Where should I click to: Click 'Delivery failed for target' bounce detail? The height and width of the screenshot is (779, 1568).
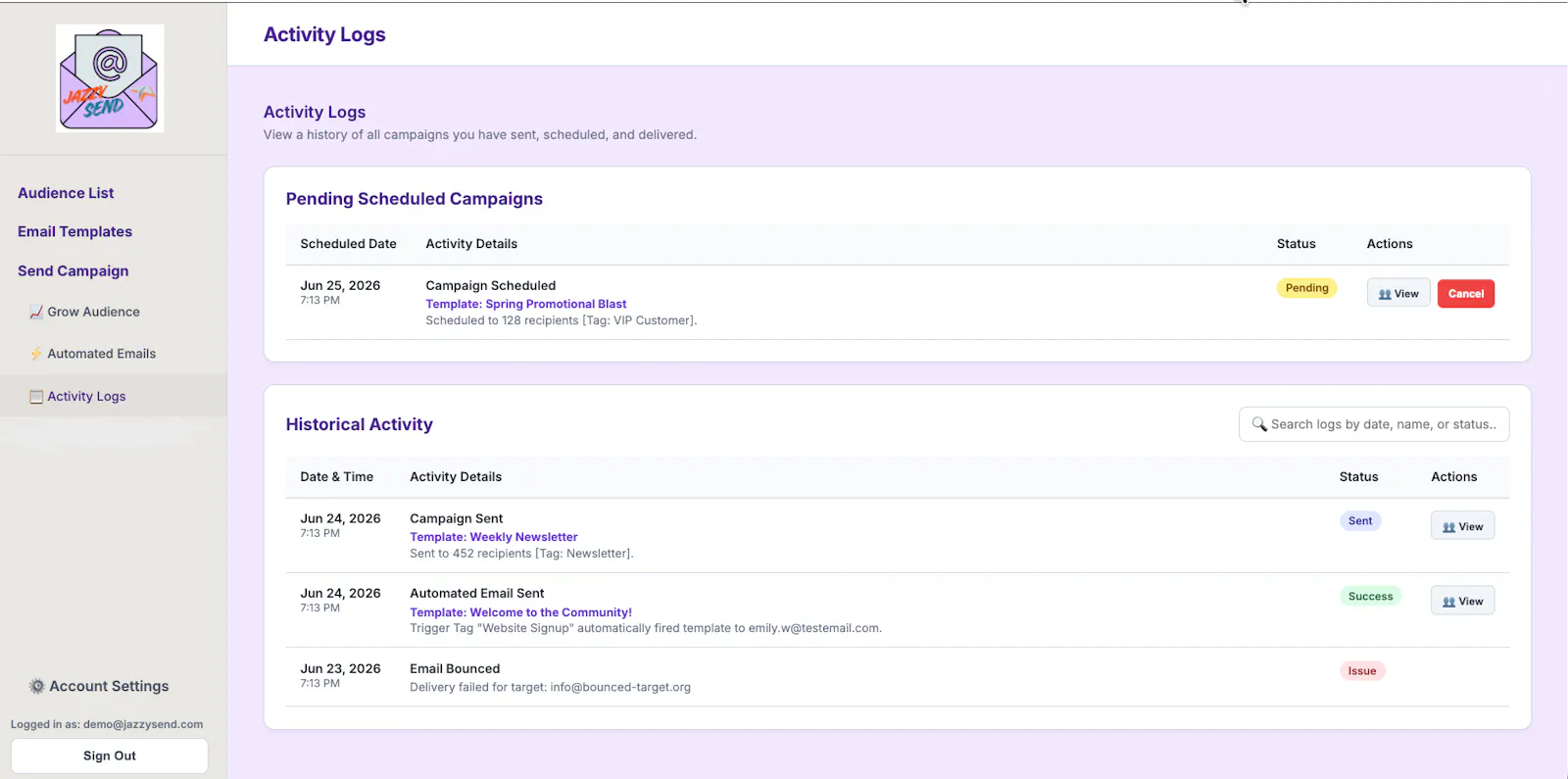[x=550, y=687]
